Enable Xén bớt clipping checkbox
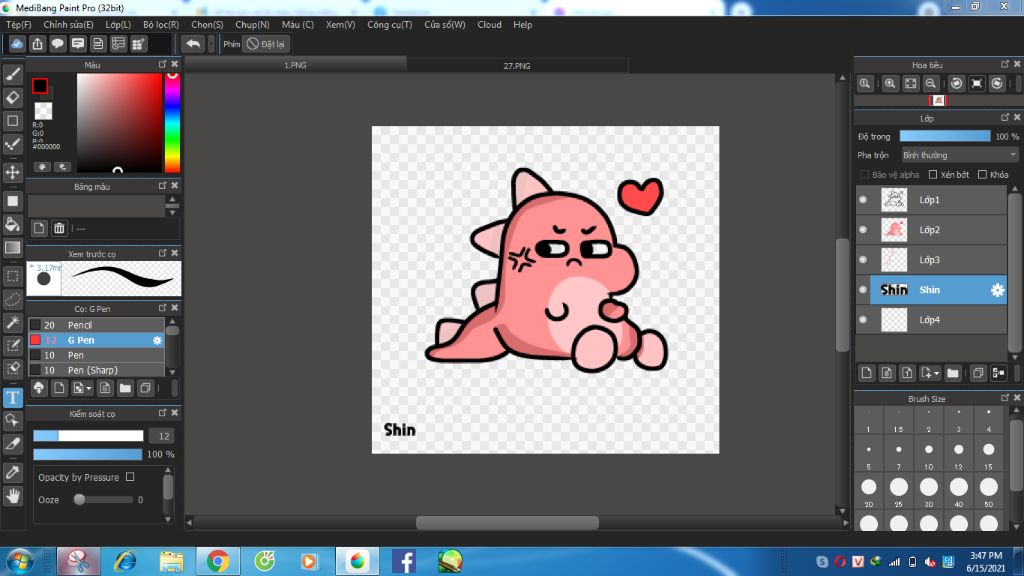 pos(933,174)
